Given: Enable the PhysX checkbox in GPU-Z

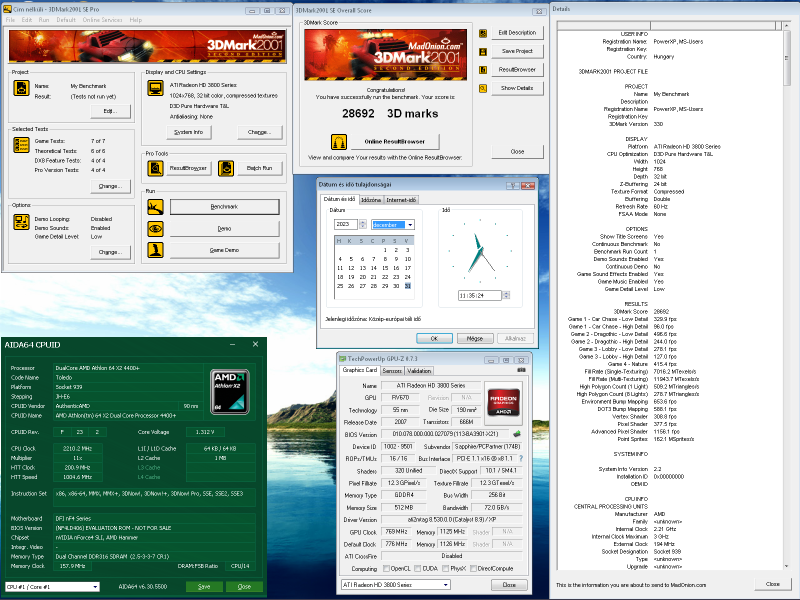Looking at the screenshot, I should pos(445,568).
